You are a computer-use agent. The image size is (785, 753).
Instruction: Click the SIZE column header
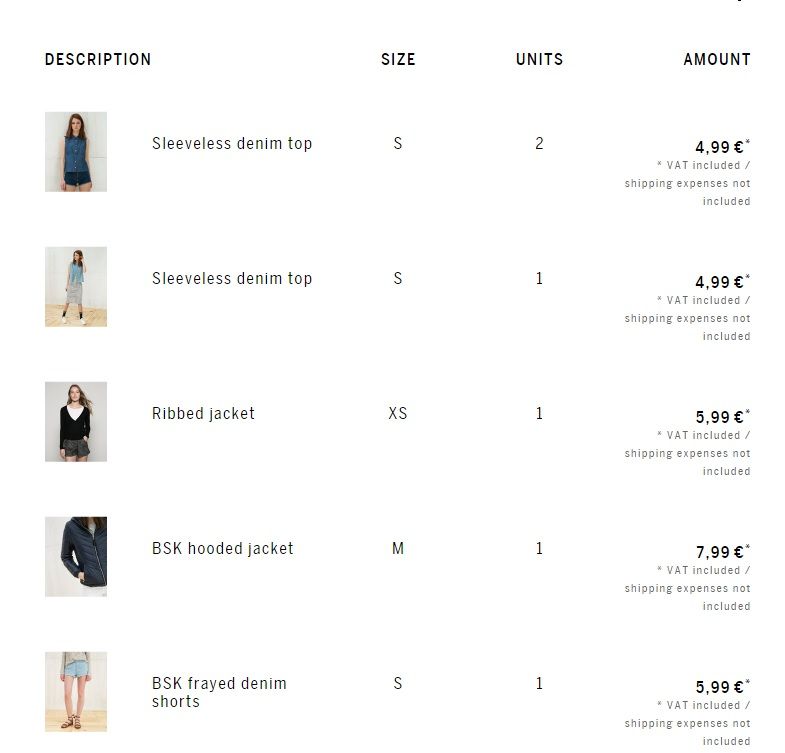398,59
